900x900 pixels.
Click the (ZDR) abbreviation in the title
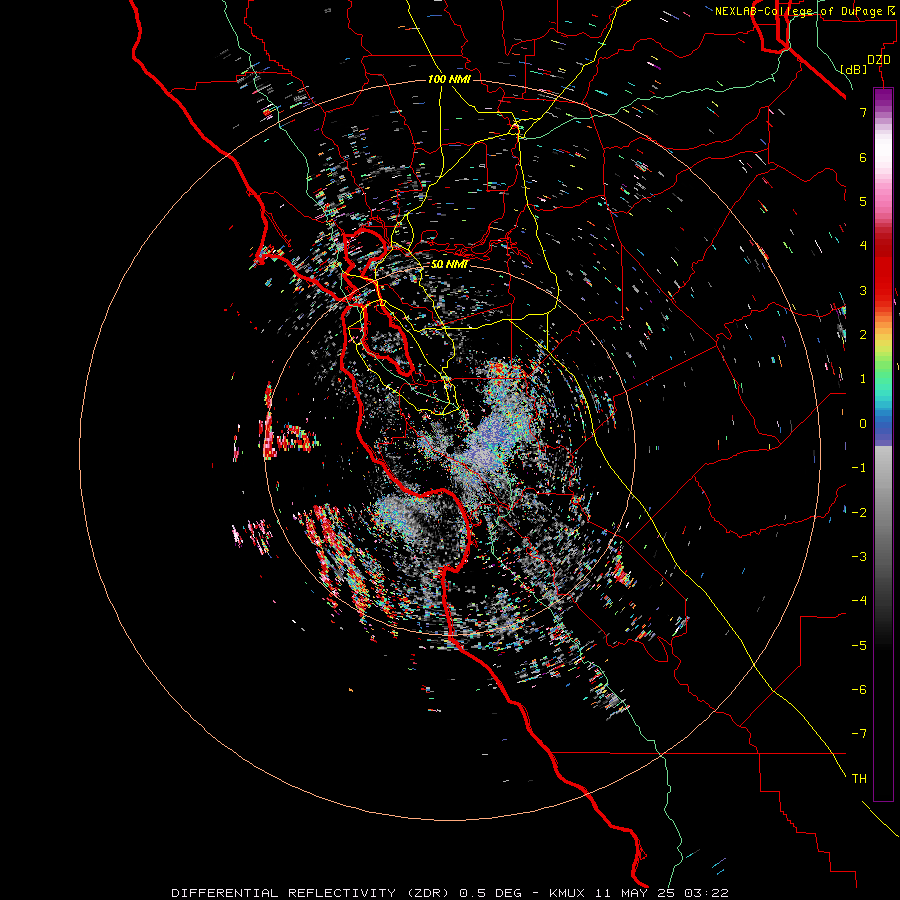click(x=430, y=893)
